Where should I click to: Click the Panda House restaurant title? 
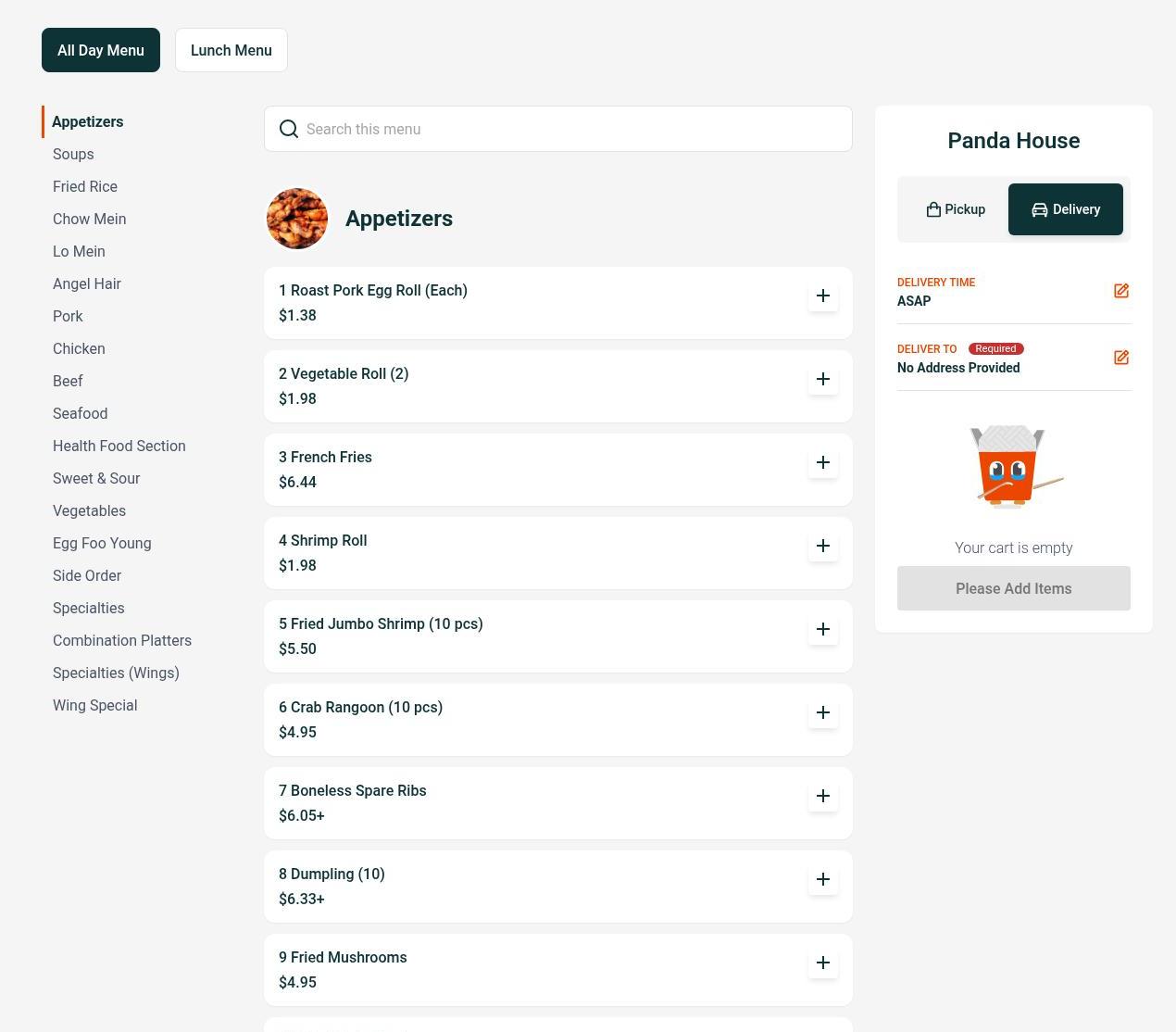1014,141
